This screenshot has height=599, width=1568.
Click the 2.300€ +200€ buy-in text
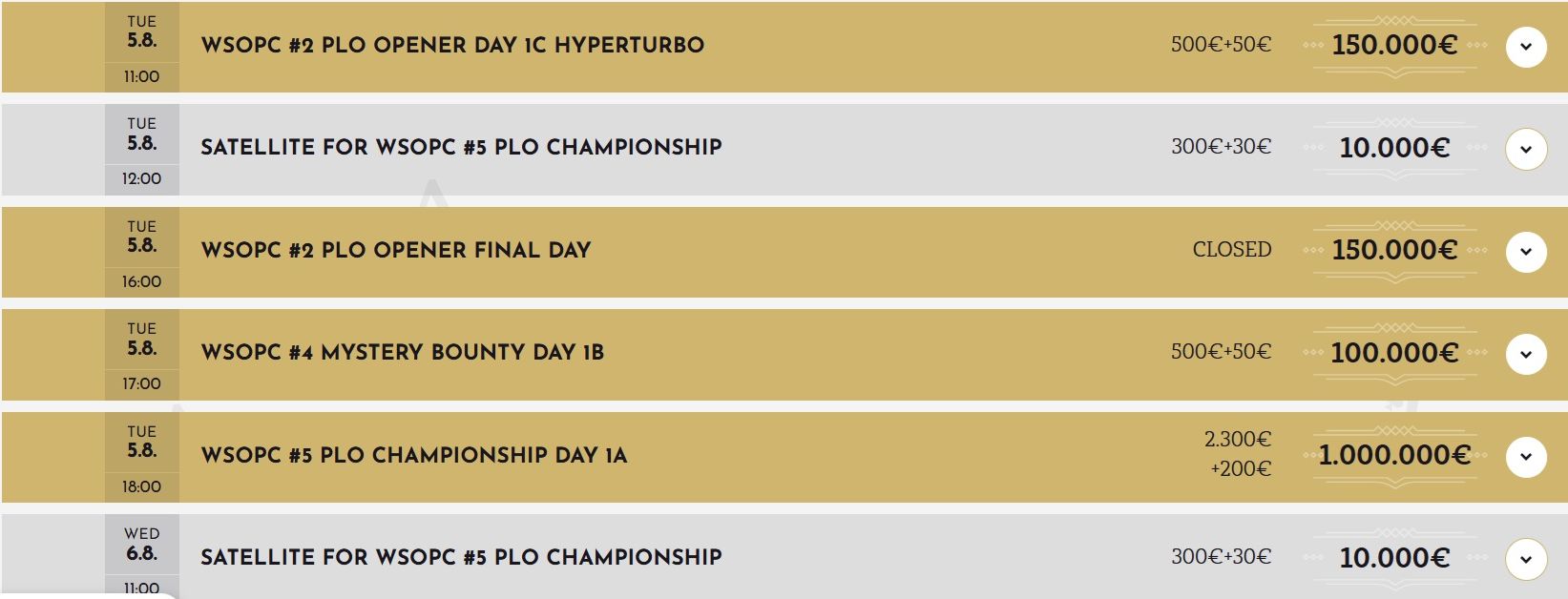tap(1238, 454)
